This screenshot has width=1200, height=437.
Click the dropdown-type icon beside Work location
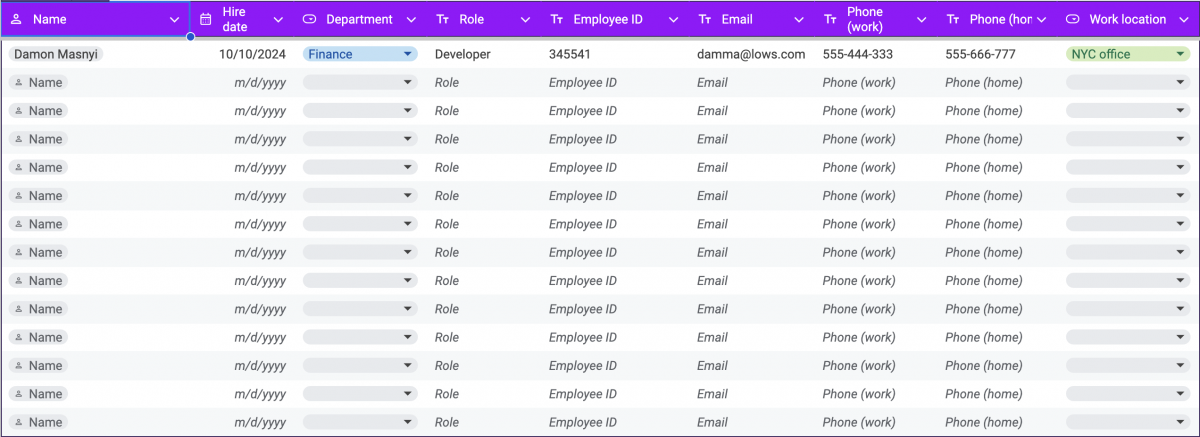(1073, 19)
